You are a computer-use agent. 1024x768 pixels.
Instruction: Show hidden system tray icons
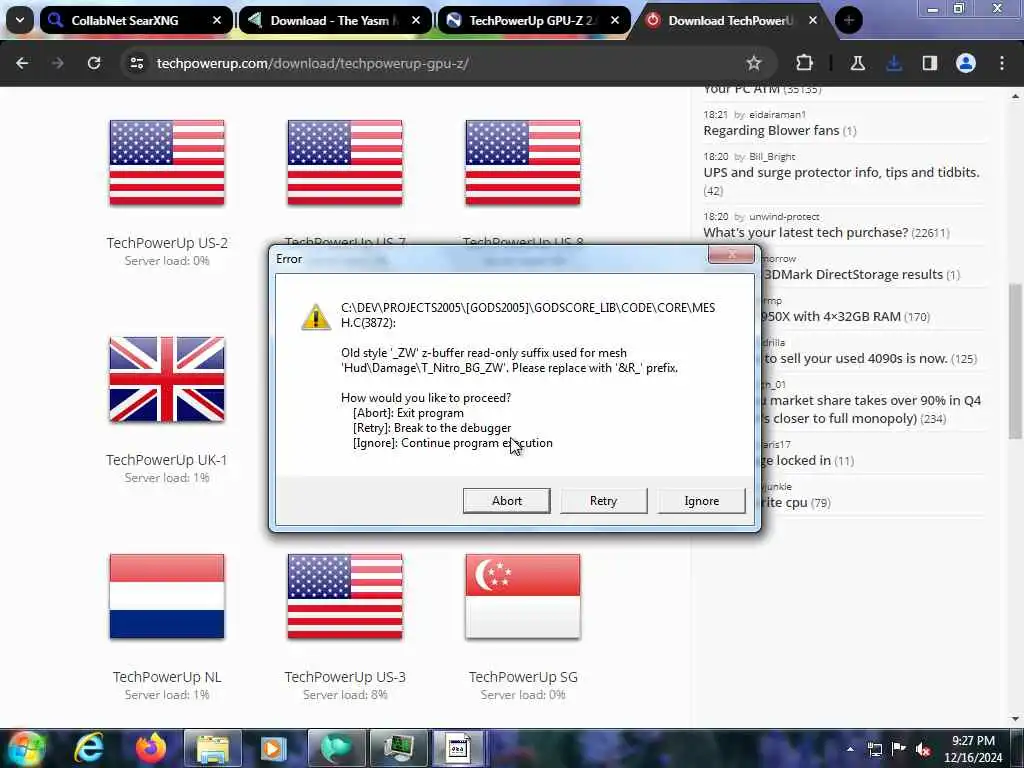[850, 749]
